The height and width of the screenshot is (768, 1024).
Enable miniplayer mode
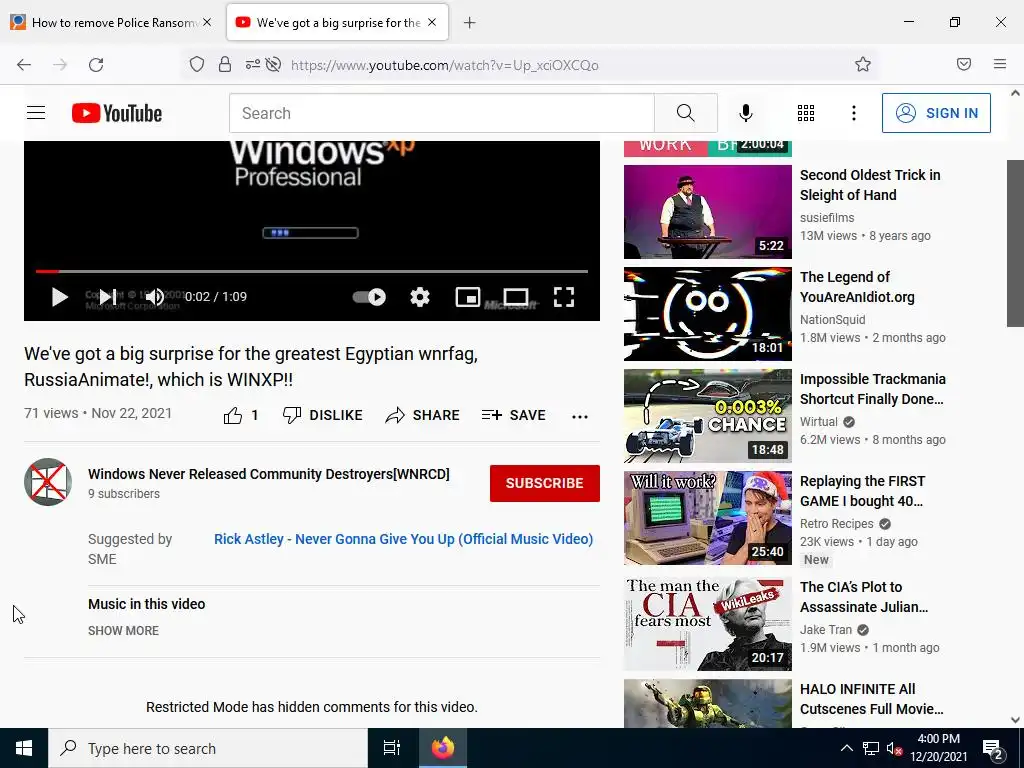[x=468, y=297]
